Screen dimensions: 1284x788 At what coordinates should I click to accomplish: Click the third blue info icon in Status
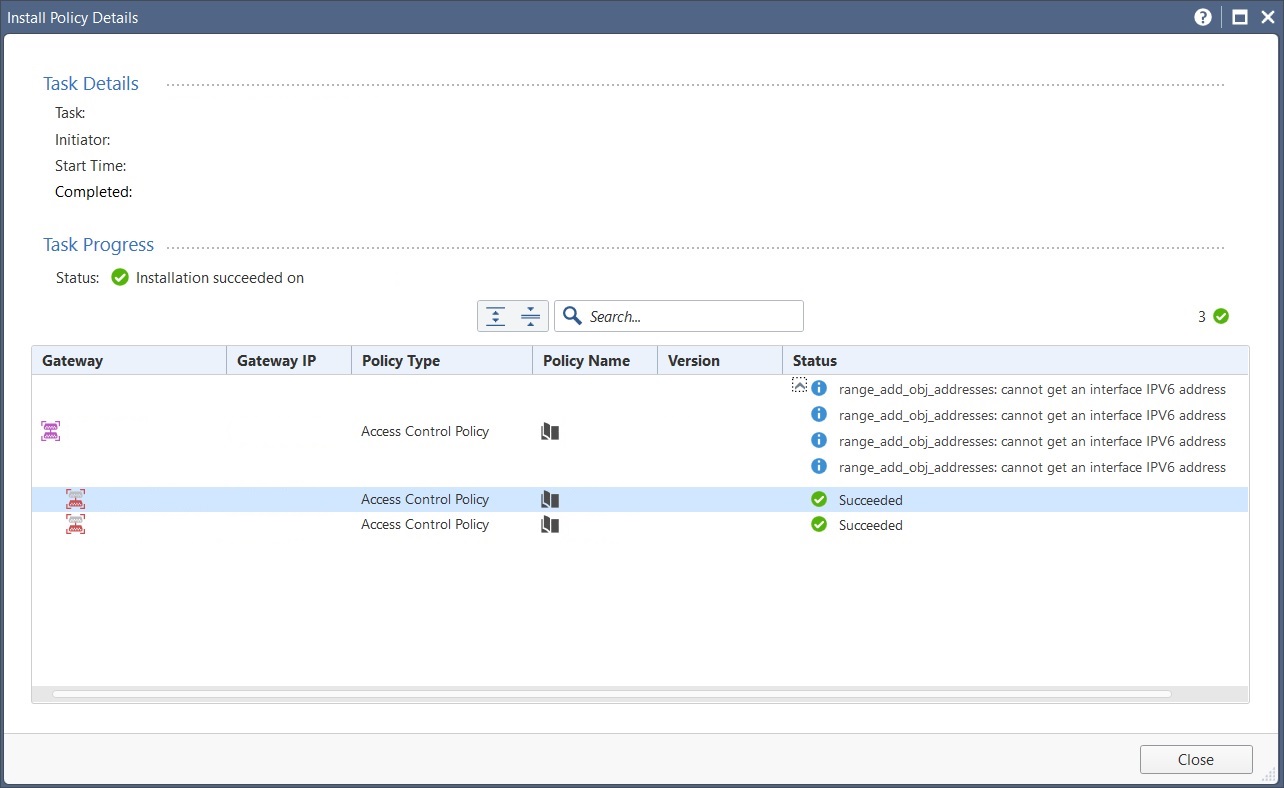pos(819,440)
